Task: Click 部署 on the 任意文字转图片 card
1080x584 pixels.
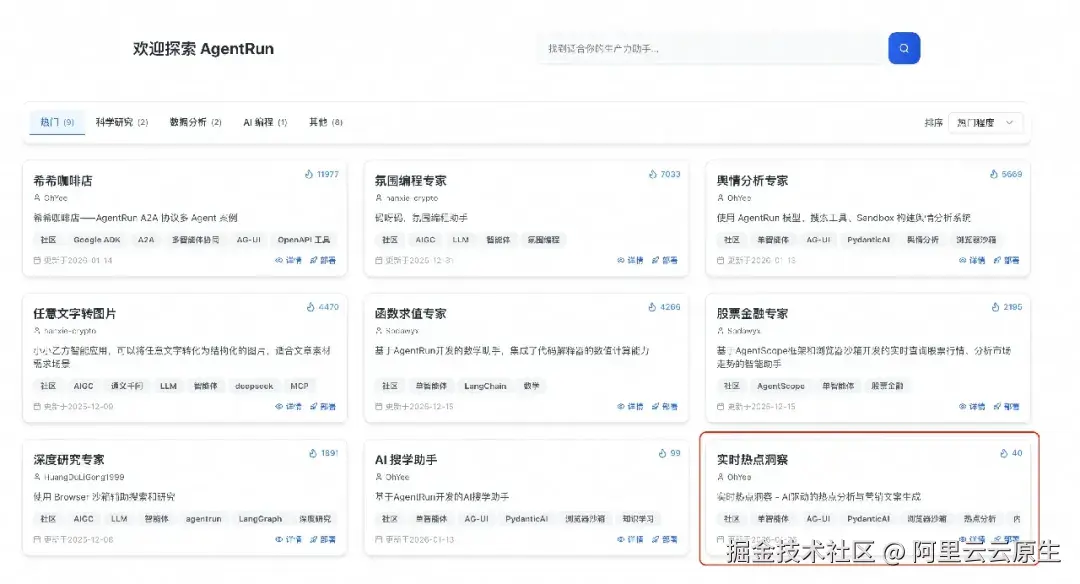Action: tap(323, 406)
